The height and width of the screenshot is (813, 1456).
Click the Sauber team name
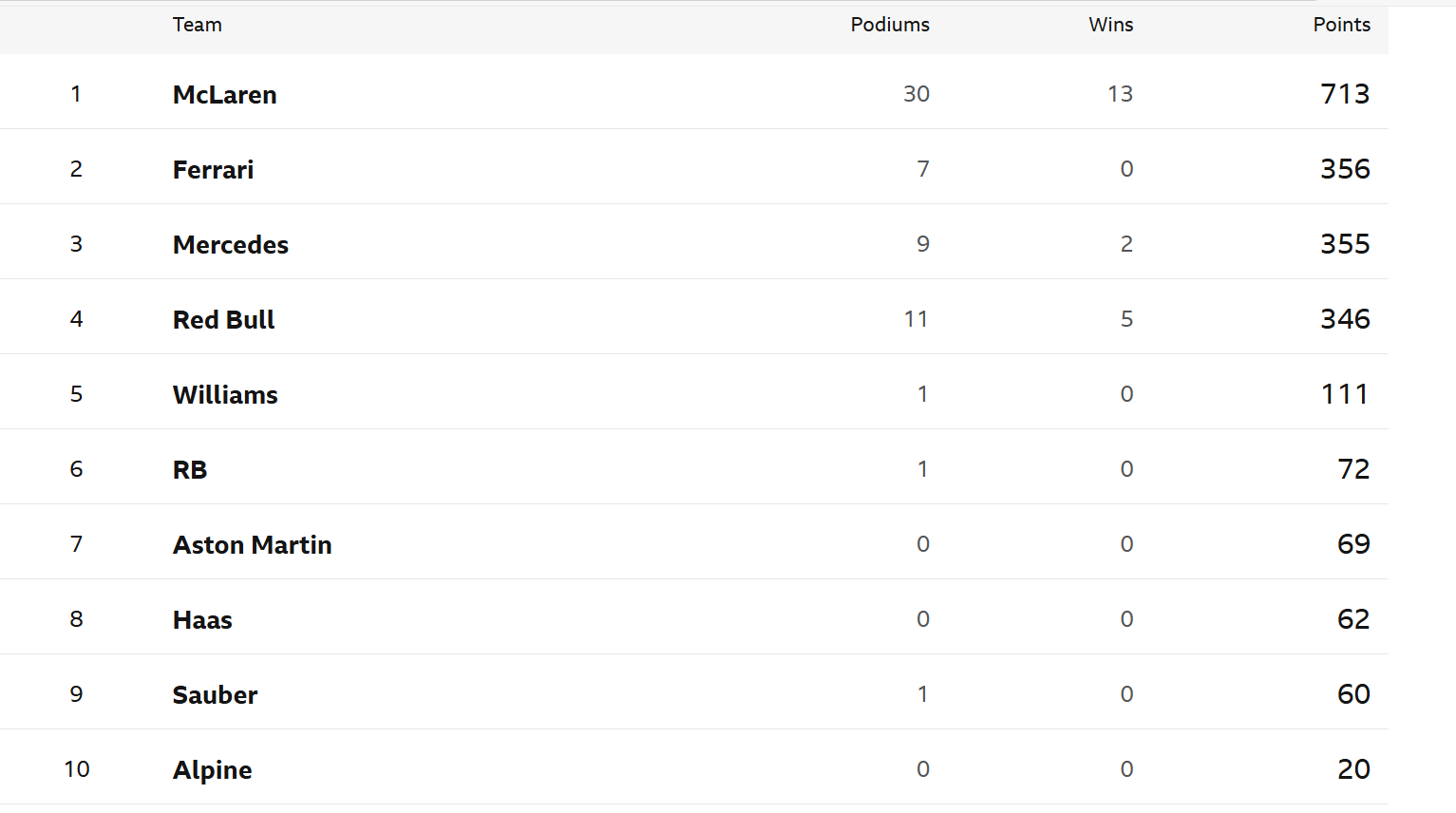[x=215, y=695]
